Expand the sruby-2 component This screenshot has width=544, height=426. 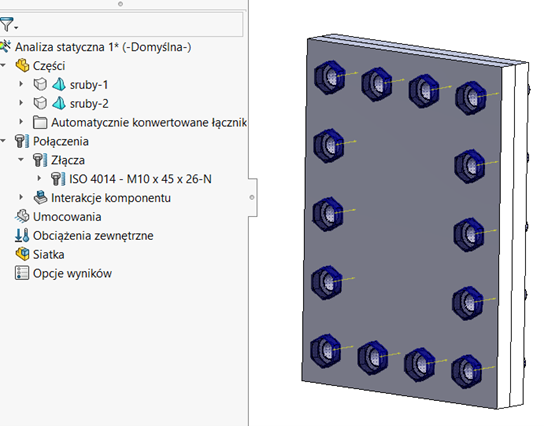[21, 103]
